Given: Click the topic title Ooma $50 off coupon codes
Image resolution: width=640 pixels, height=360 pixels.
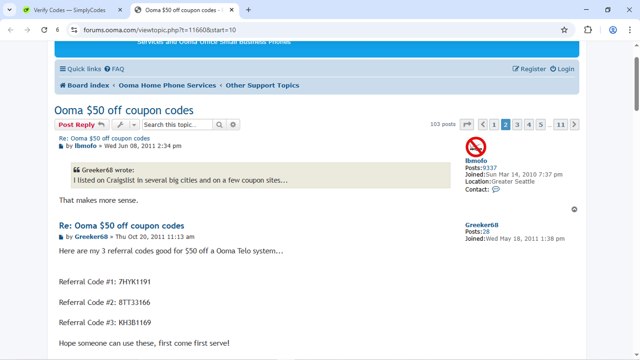Looking at the screenshot, I should click(124, 110).
